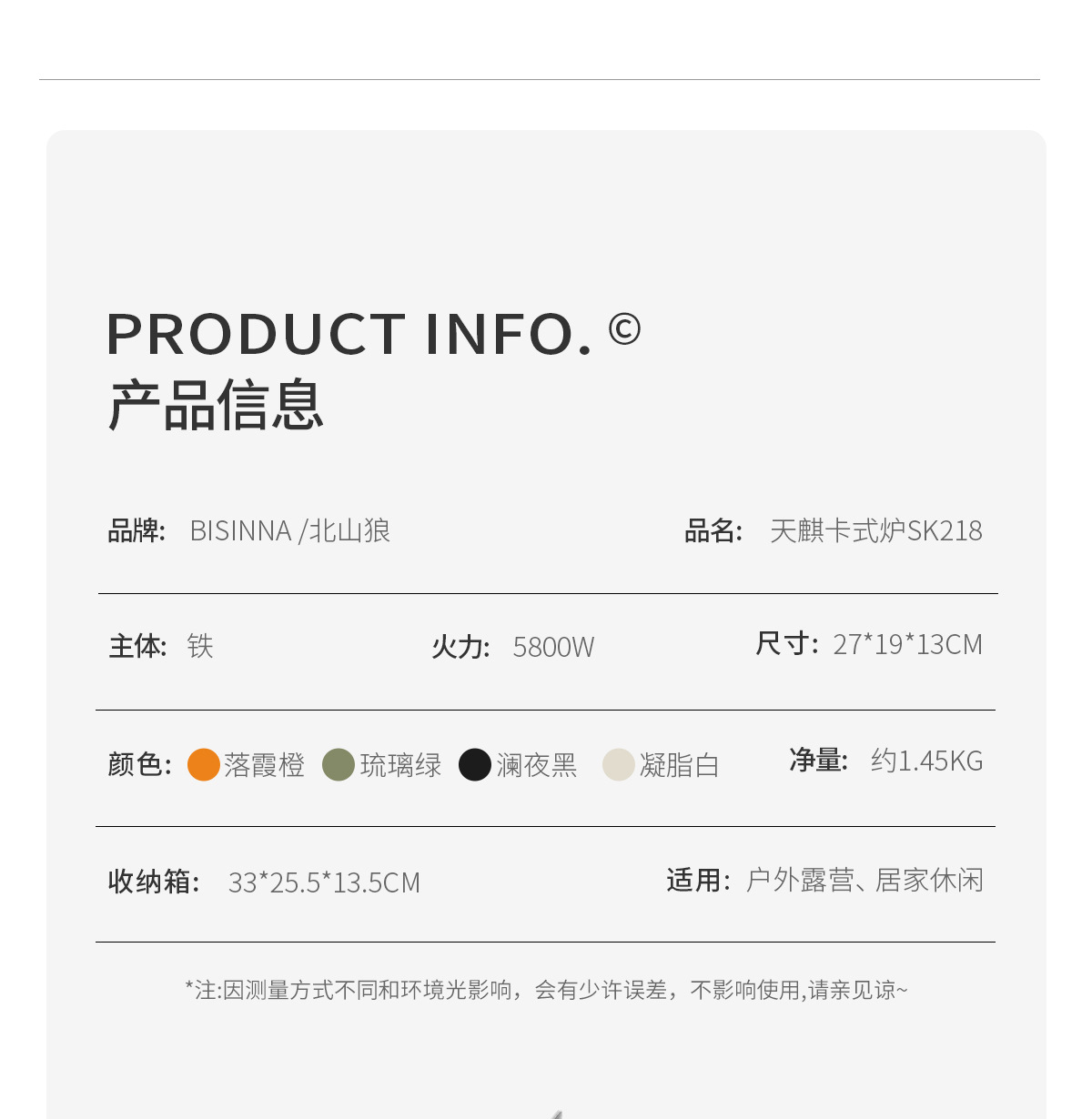Click product name 天麒卡式炉SK218

[x=875, y=530]
